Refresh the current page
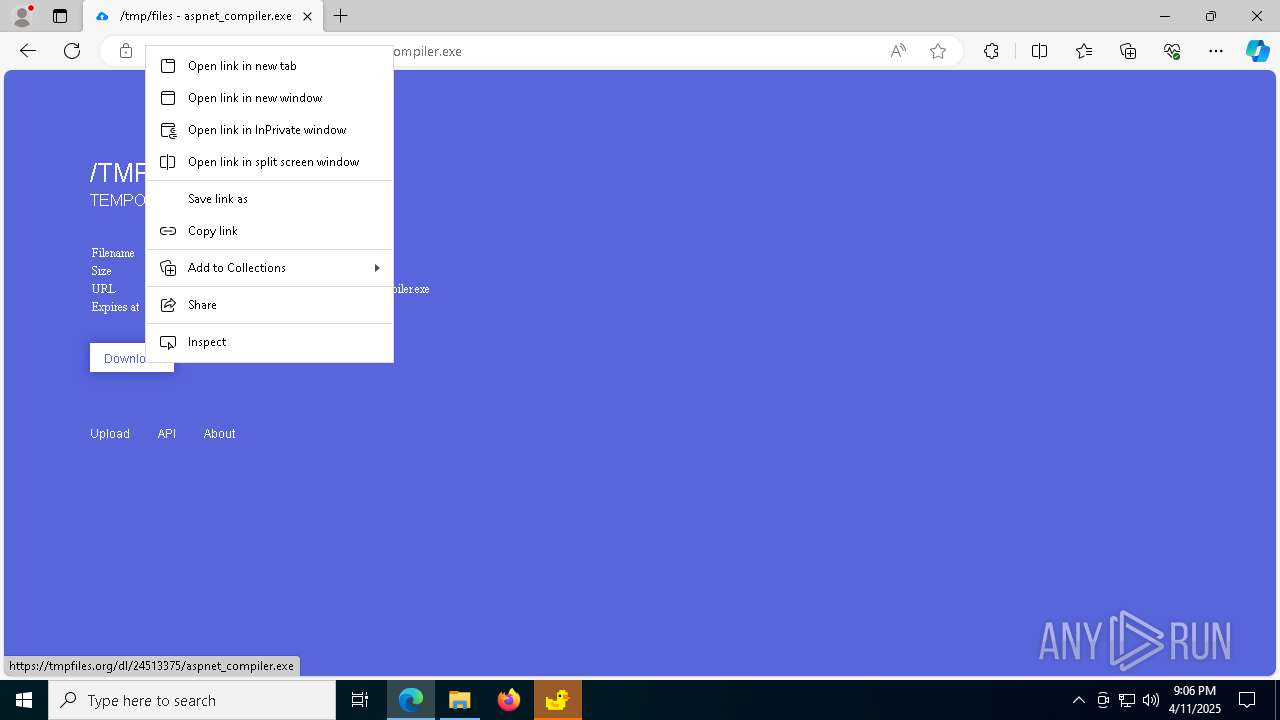Image resolution: width=1280 pixels, height=720 pixels. [72, 51]
